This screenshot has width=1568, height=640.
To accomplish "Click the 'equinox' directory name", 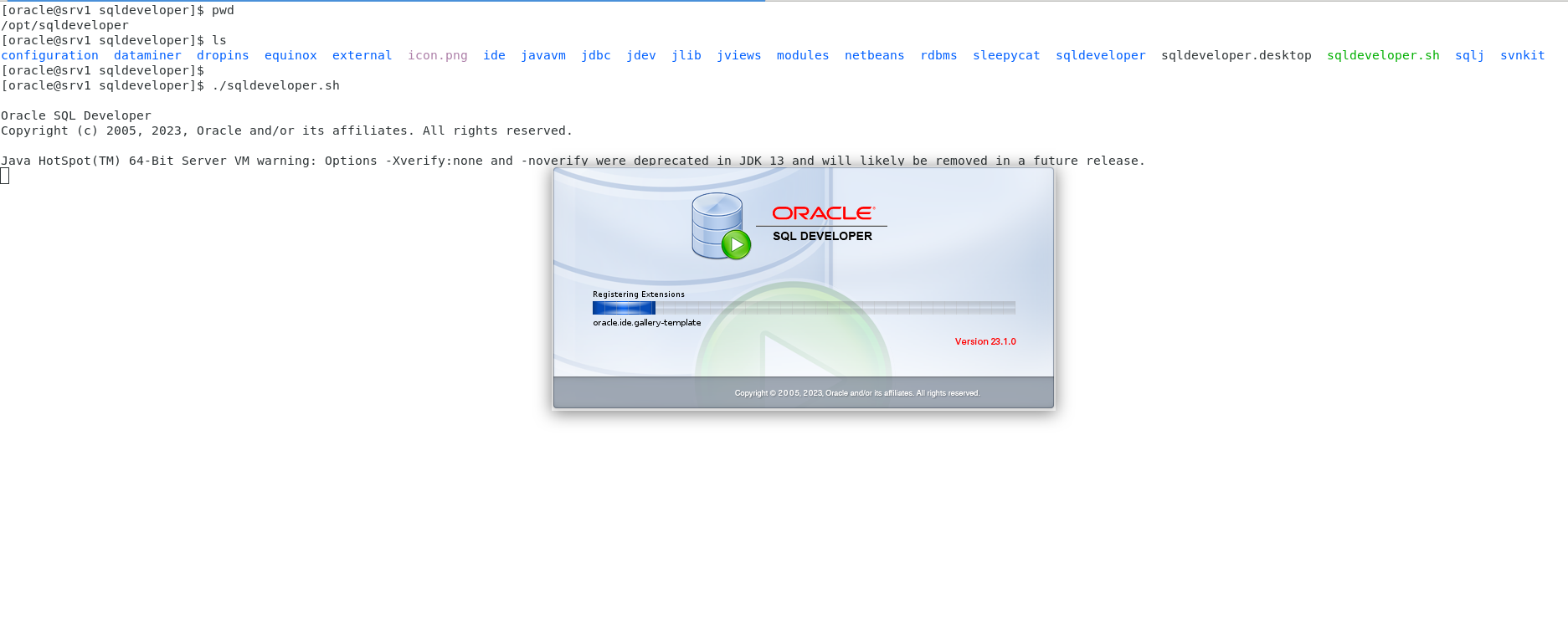I will (x=290, y=55).
